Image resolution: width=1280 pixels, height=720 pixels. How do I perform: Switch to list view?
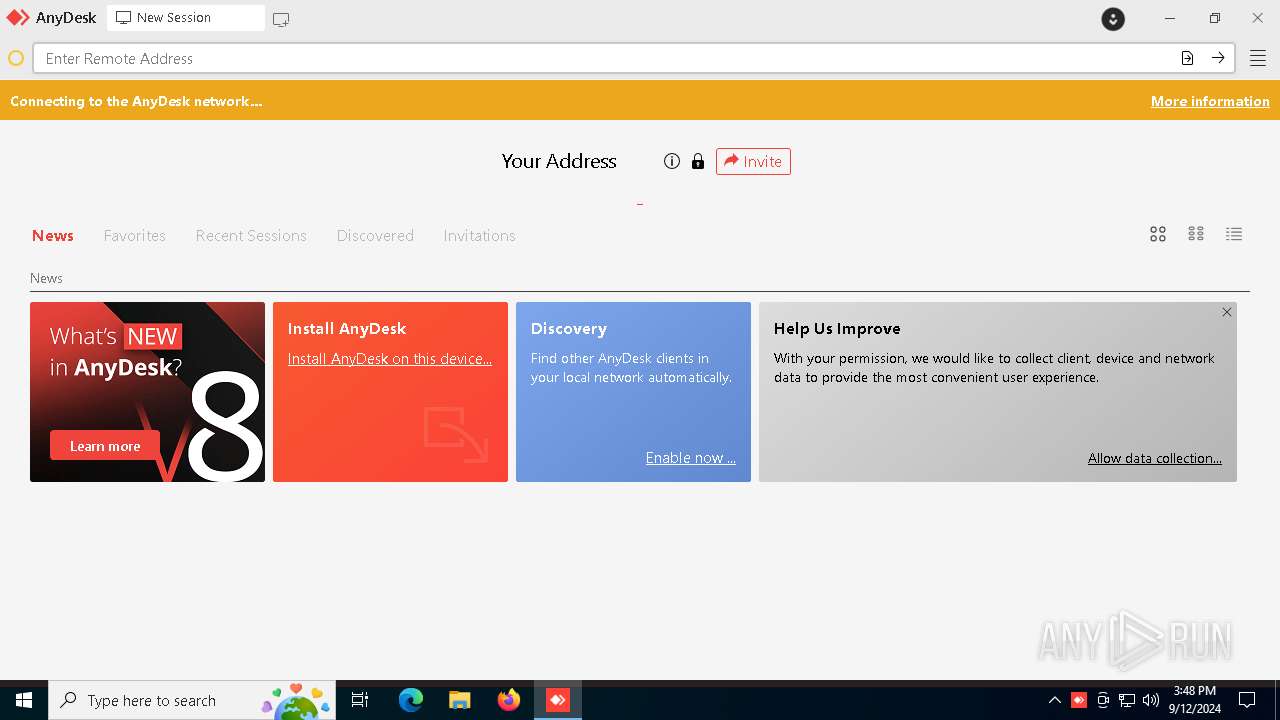1234,234
